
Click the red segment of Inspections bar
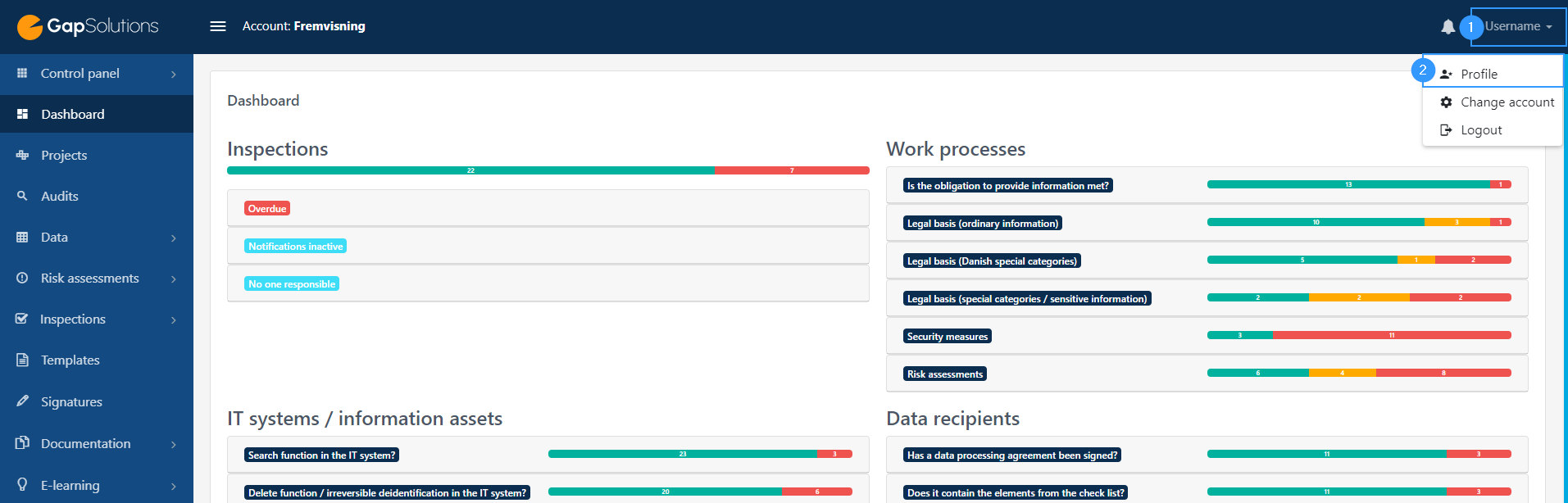(792, 170)
